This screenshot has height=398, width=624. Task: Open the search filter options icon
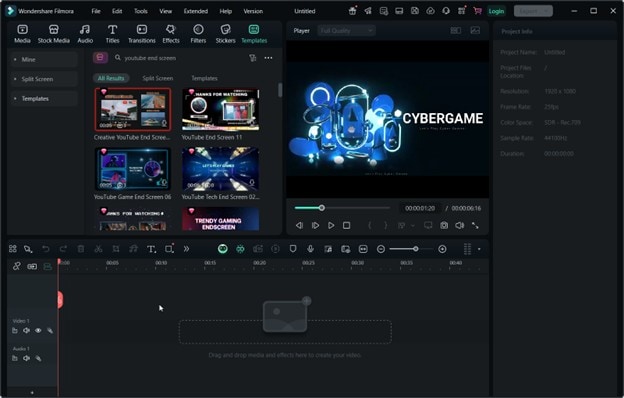(x=252, y=58)
